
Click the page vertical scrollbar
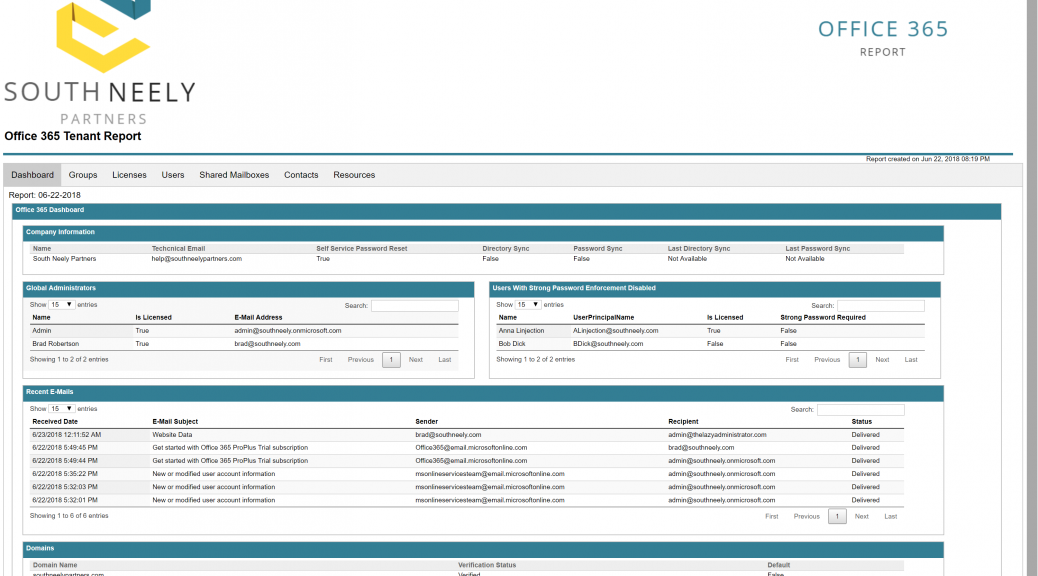click(1033, 288)
